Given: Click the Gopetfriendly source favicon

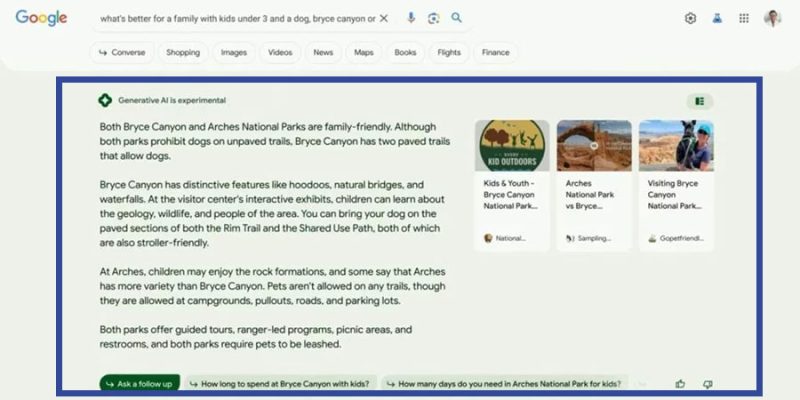Looking at the screenshot, I should tap(652, 238).
